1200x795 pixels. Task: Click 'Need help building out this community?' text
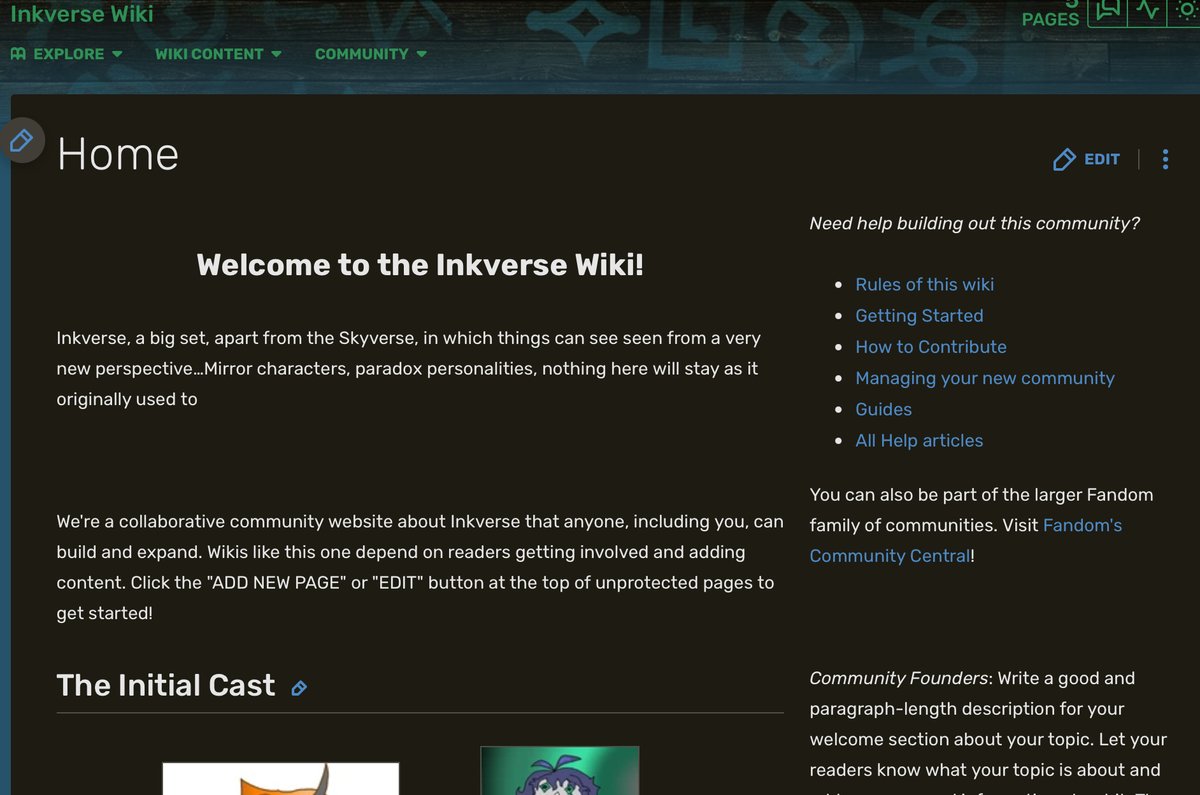tap(974, 223)
